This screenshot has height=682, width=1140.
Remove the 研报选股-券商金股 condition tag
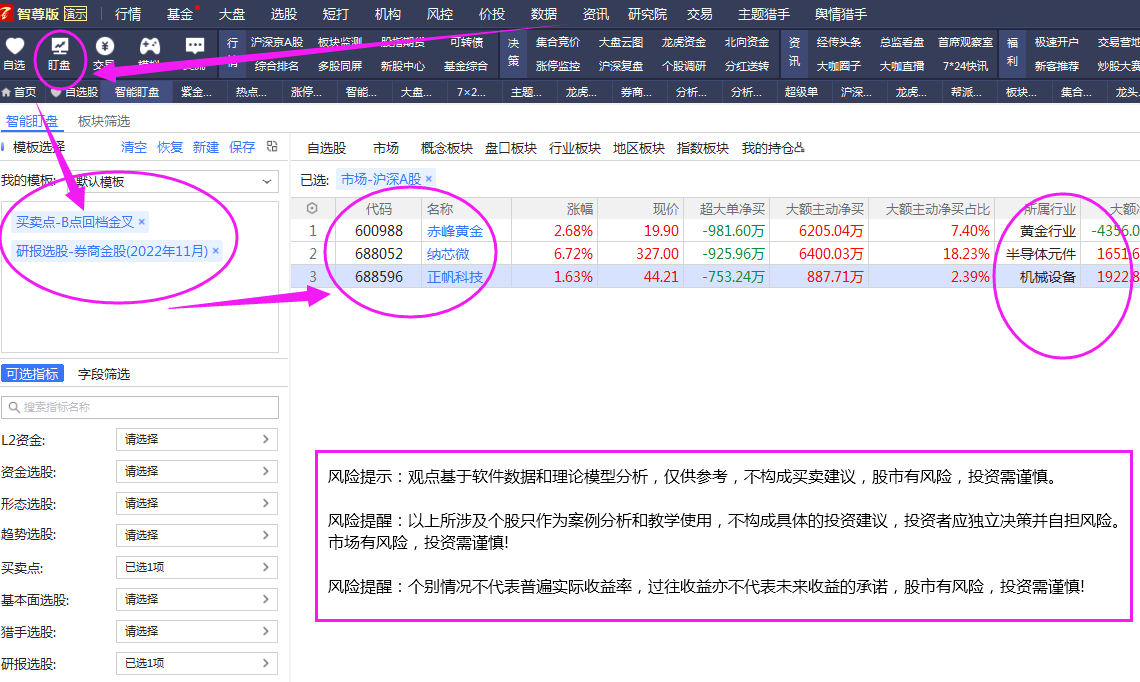click(215, 251)
